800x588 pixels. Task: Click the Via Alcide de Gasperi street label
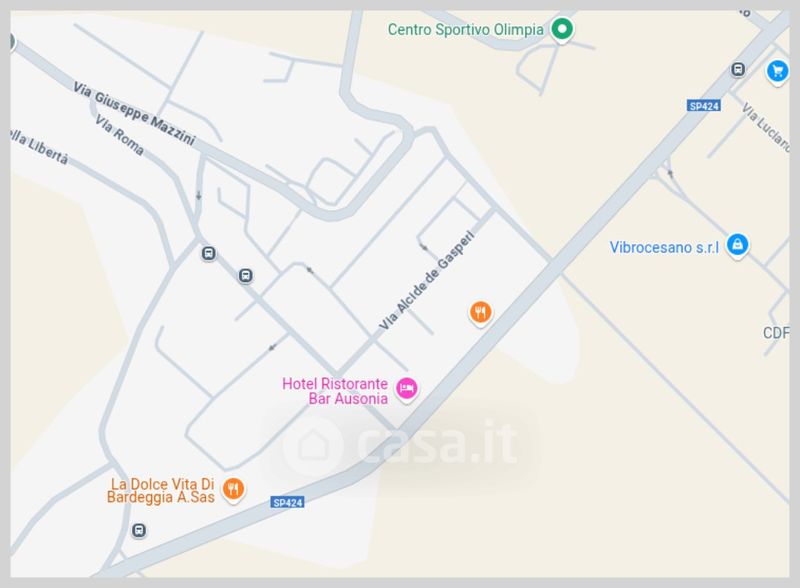pyautogui.click(x=427, y=281)
